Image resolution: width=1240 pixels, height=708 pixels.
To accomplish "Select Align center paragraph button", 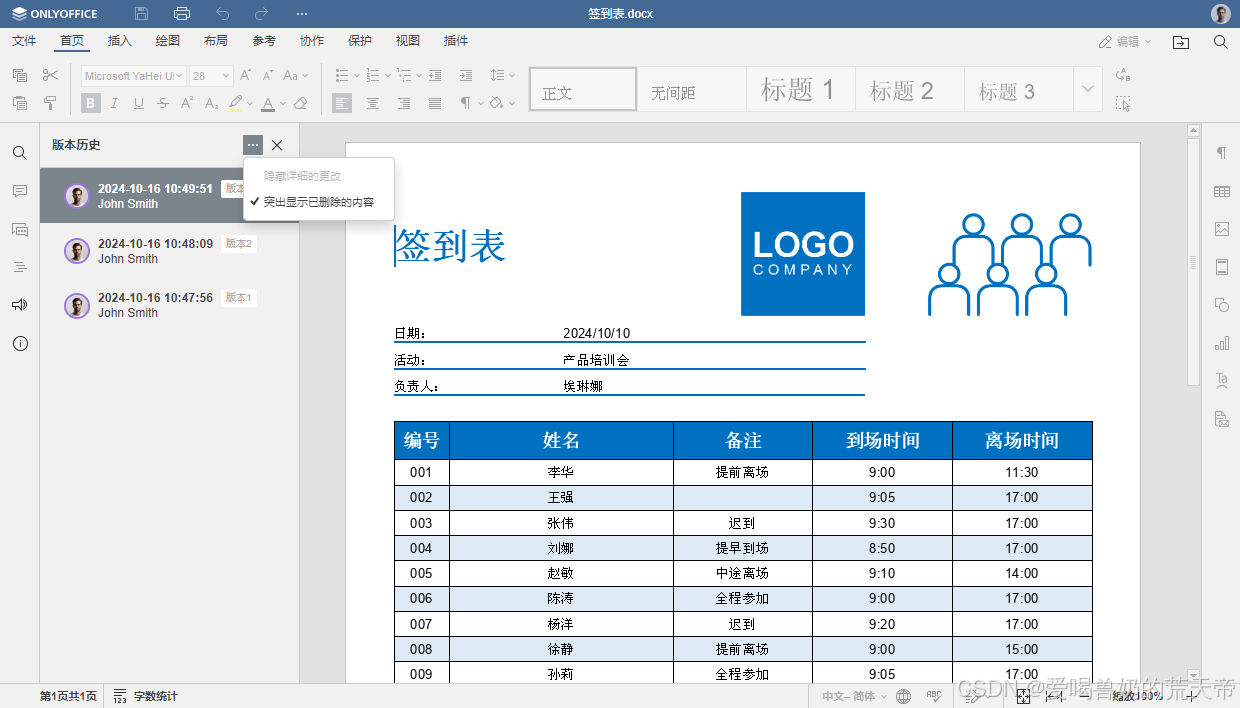I will [373, 102].
